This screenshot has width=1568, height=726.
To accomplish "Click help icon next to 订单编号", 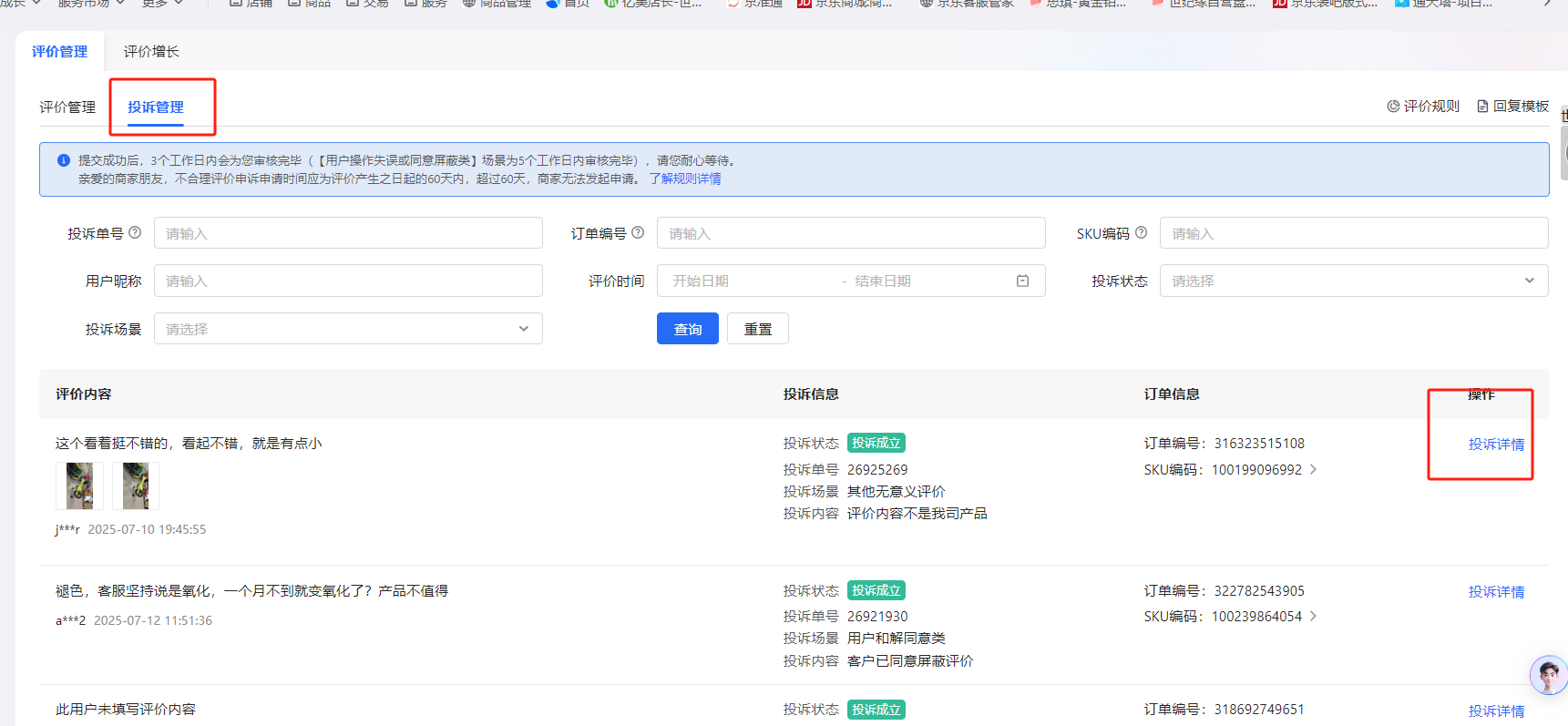I will coord(638,233).
